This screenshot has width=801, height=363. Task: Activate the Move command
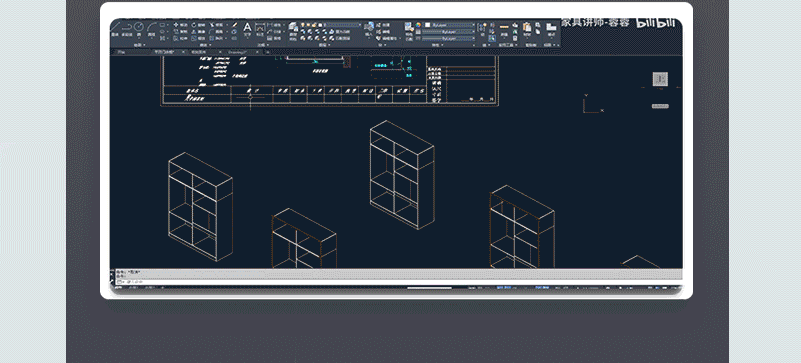point(180,25)
